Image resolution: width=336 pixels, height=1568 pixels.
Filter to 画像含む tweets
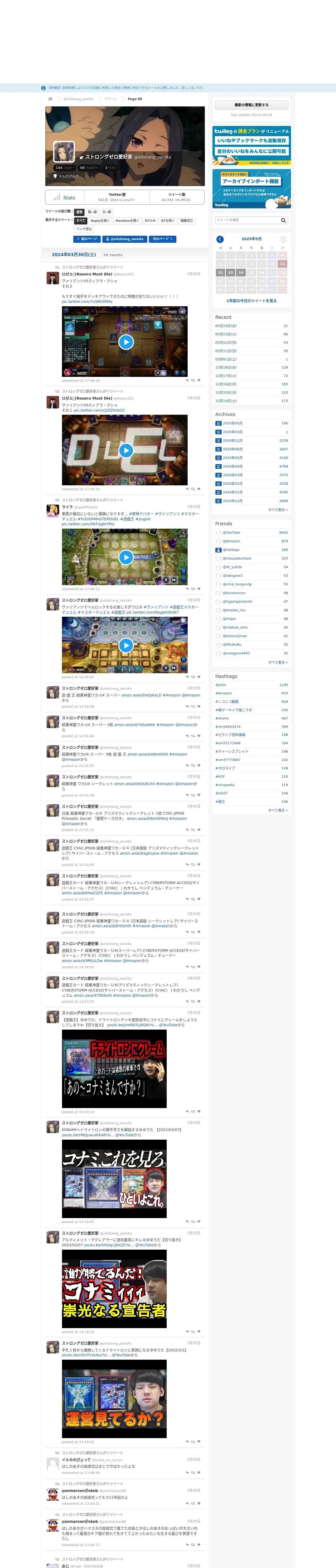point(187,220)
